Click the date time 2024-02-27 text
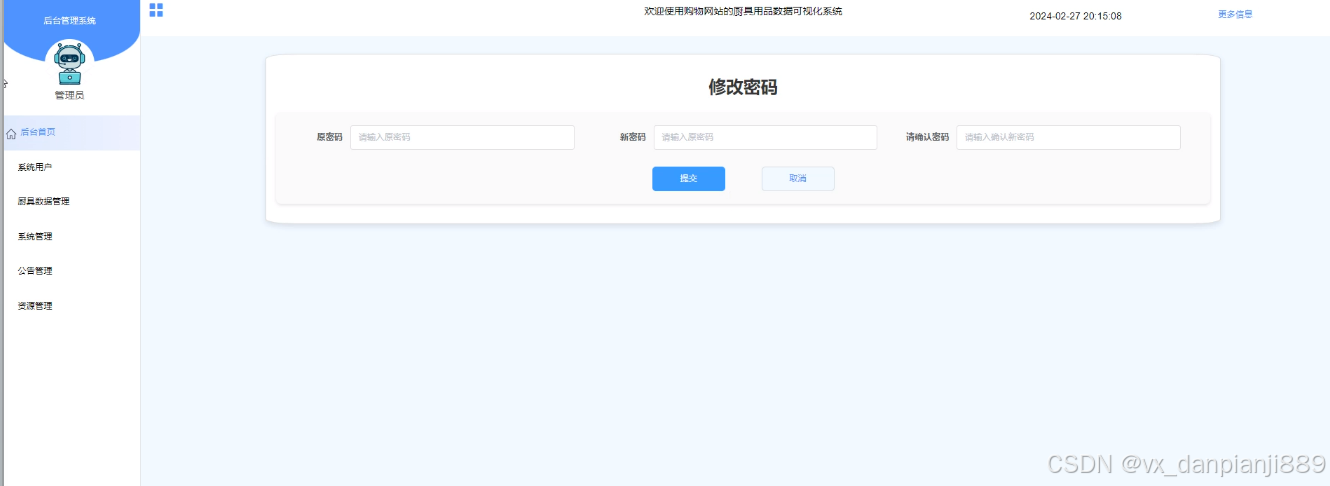 pyautogui.click(x=1076, y=16)
